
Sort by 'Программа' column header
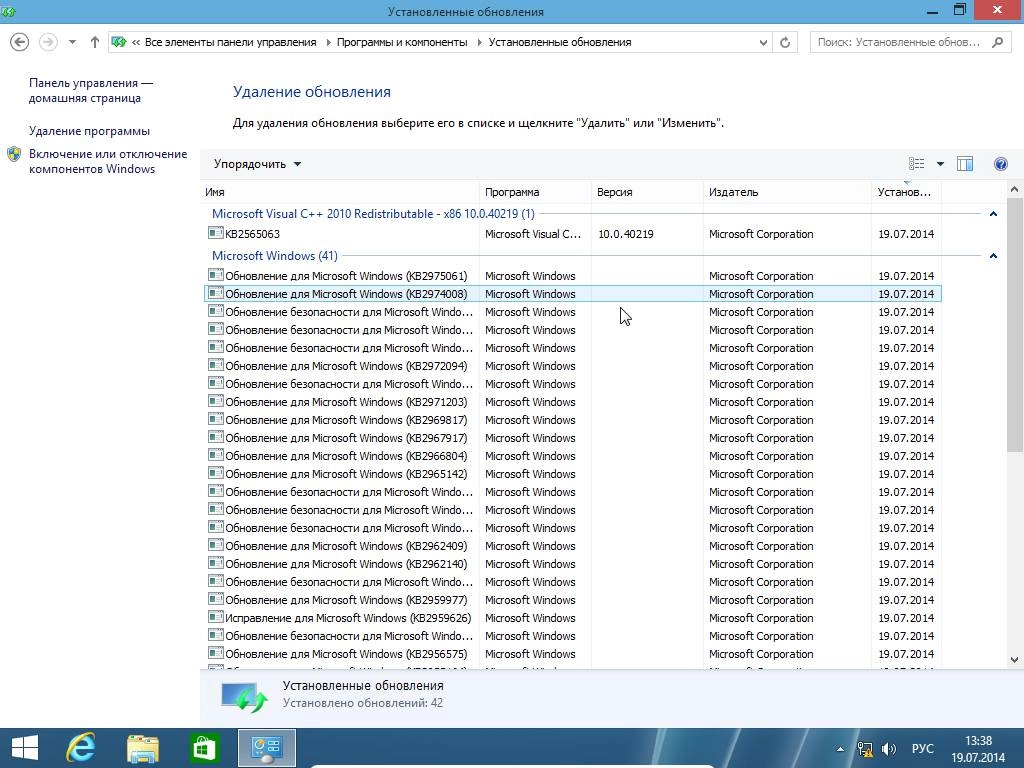point(535,192)
